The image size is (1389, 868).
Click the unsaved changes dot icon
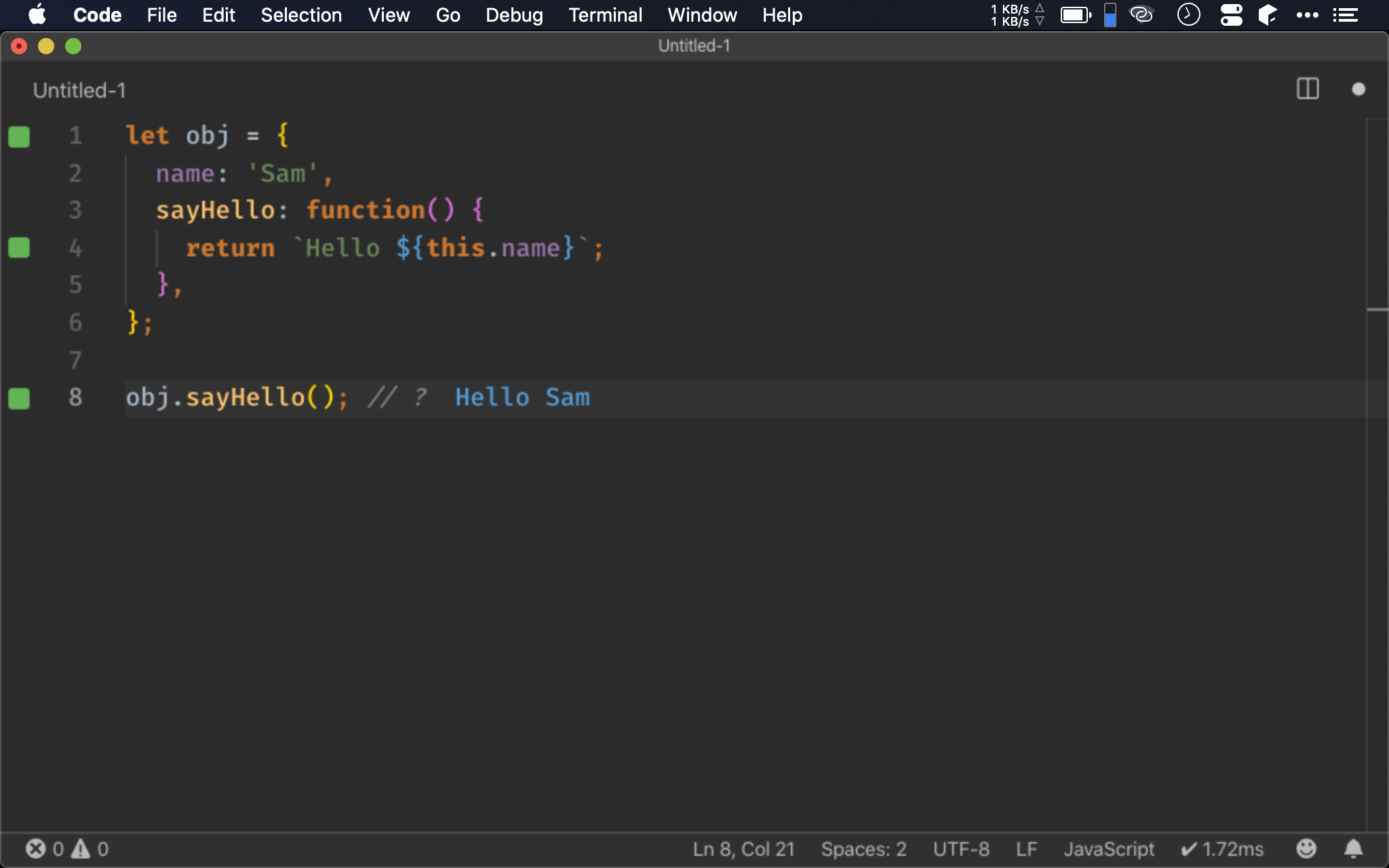coord(1358,89)
